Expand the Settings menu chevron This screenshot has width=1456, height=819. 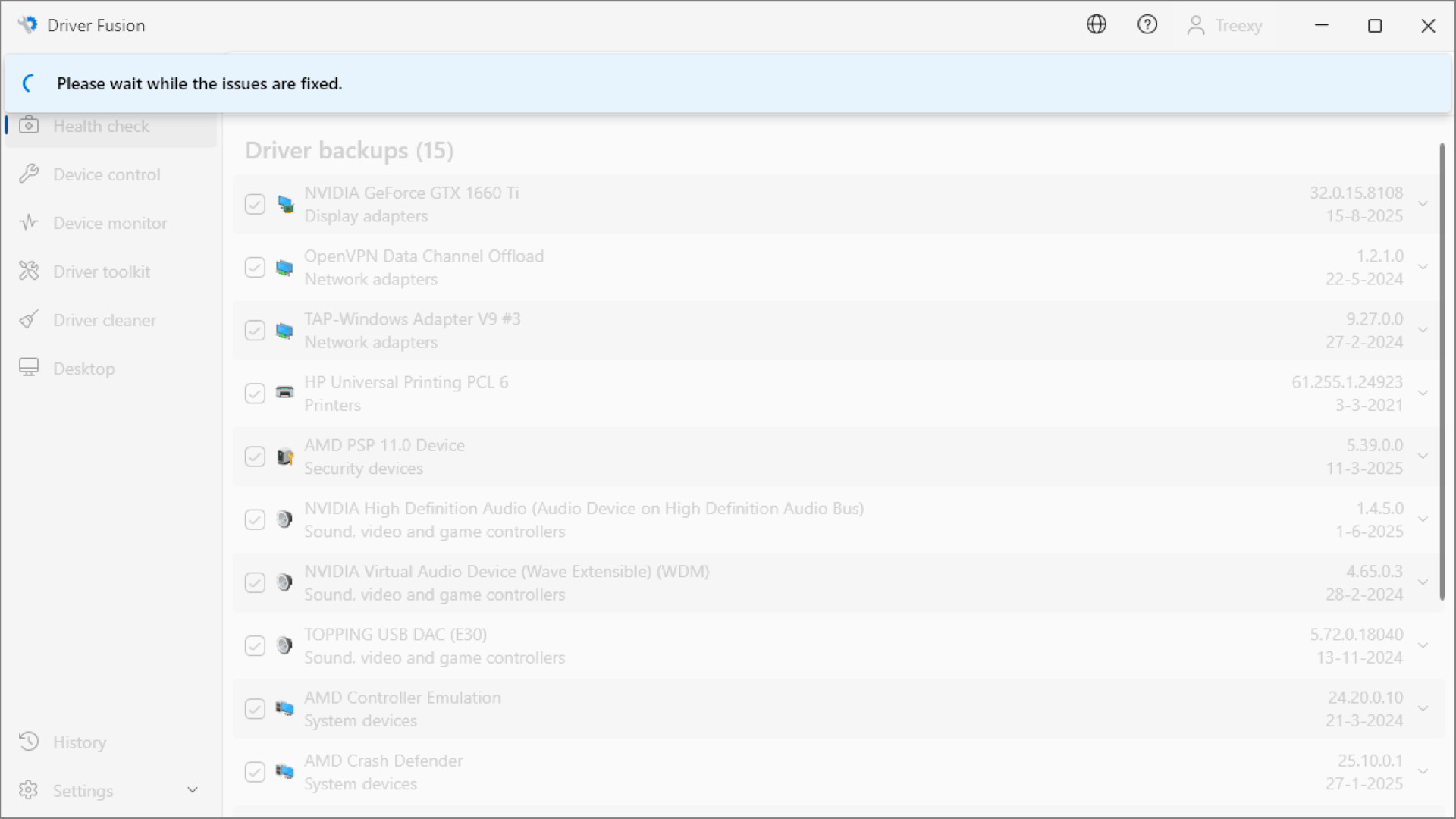[x=193, y=789]
